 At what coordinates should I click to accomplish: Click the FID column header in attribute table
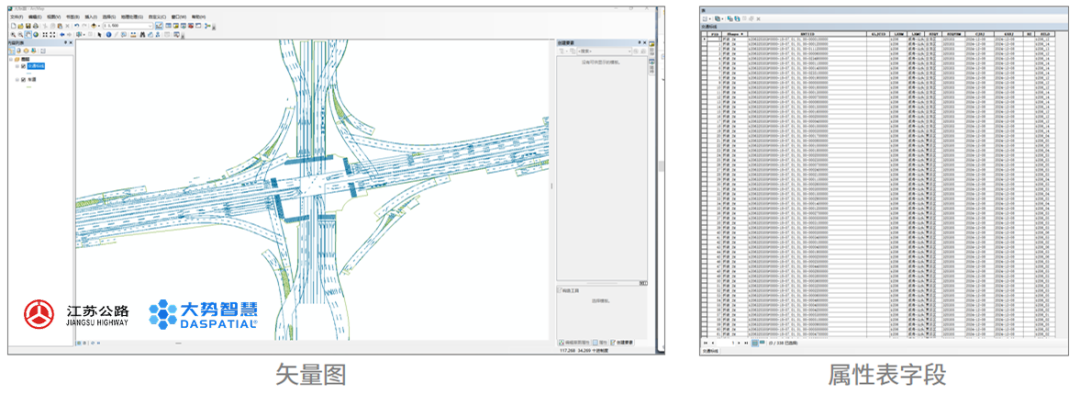coord(714,34)
